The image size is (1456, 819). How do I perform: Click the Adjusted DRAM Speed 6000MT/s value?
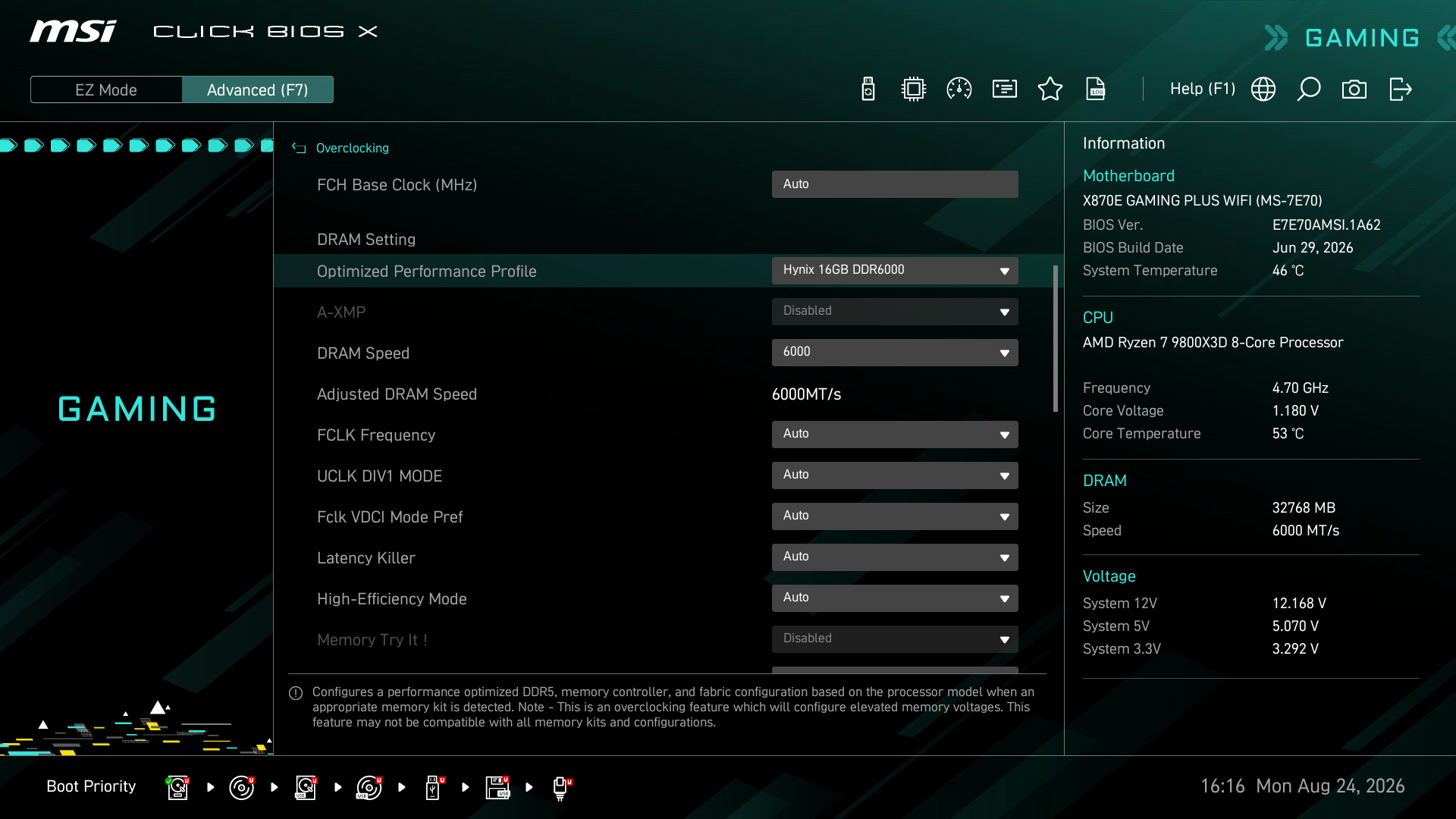pos(806,394)
